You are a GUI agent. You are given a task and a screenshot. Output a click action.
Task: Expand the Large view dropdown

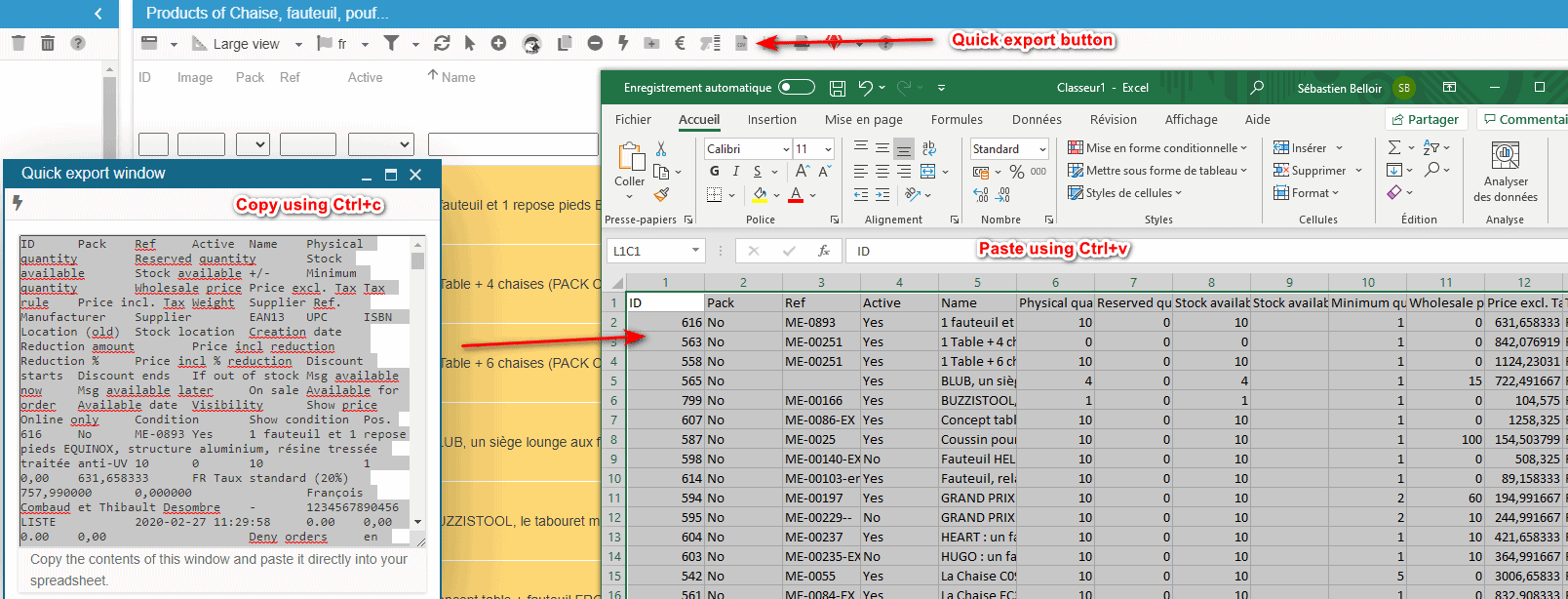pyautogui.click(x=297, y=44)
